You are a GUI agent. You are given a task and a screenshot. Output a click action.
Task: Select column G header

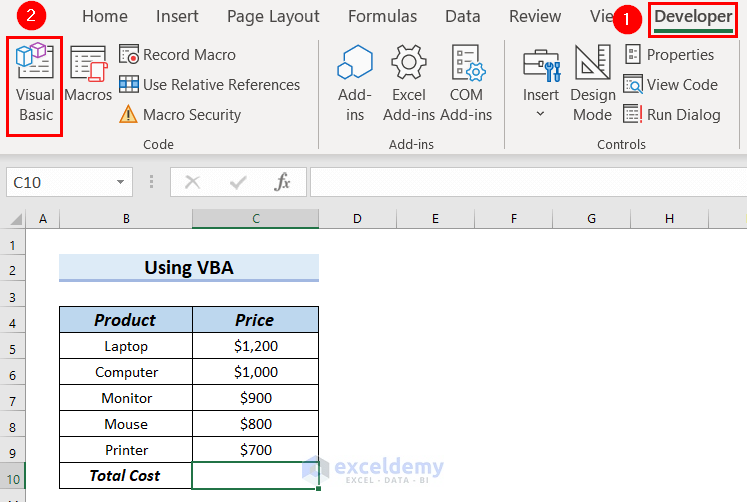pos(592,219)
